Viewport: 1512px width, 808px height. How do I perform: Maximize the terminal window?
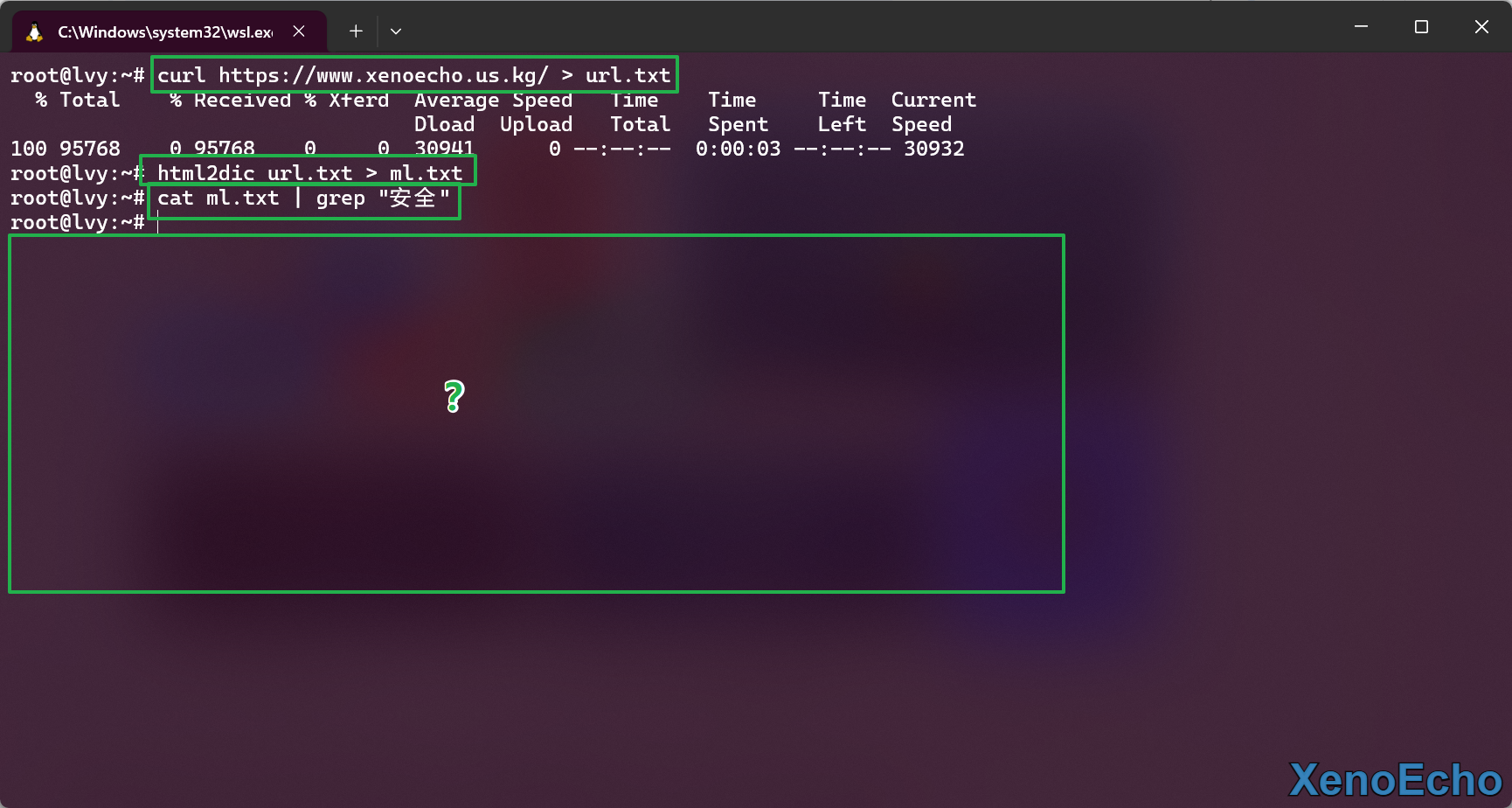(1421, 27)
